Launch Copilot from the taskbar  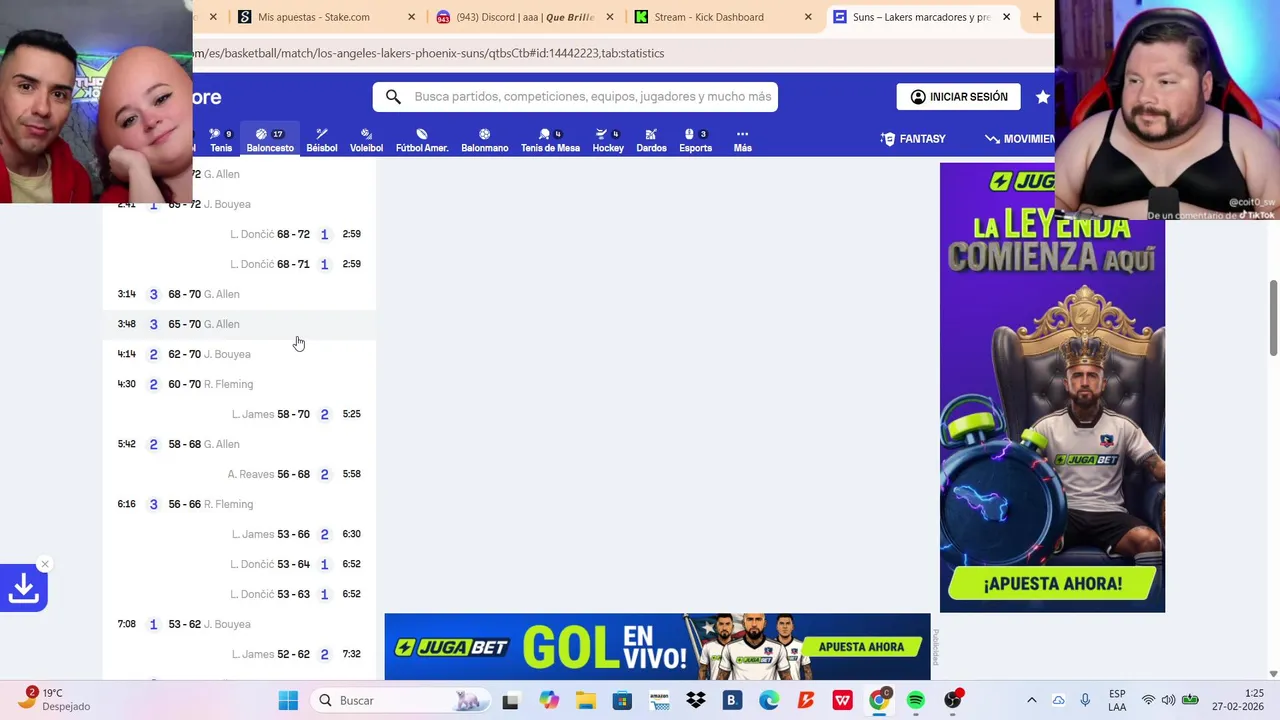548,700
